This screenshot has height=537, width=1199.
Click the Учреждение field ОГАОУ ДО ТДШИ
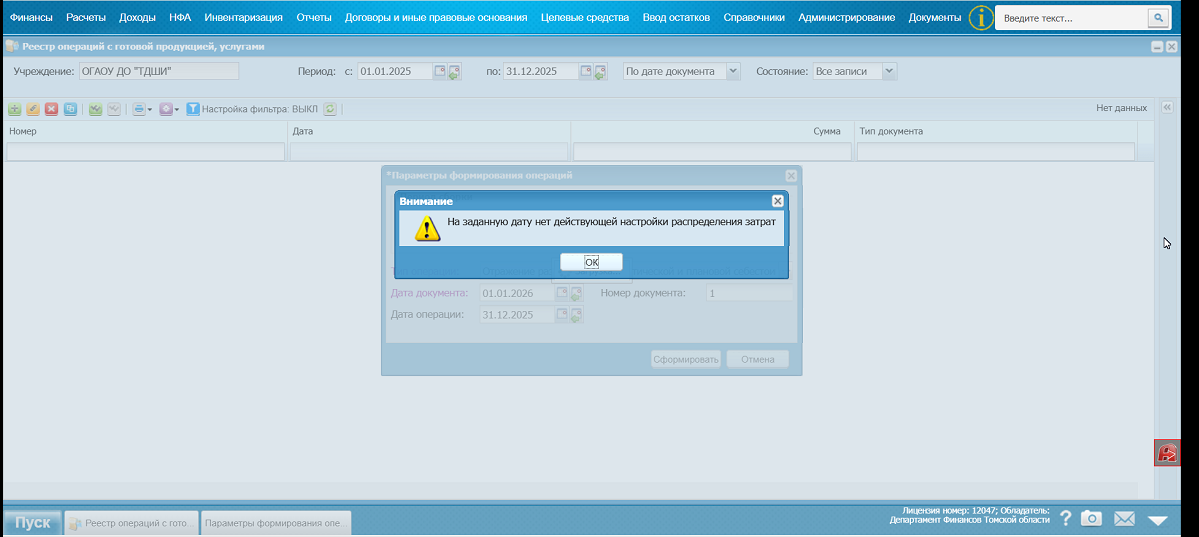[x=158, y=71]
